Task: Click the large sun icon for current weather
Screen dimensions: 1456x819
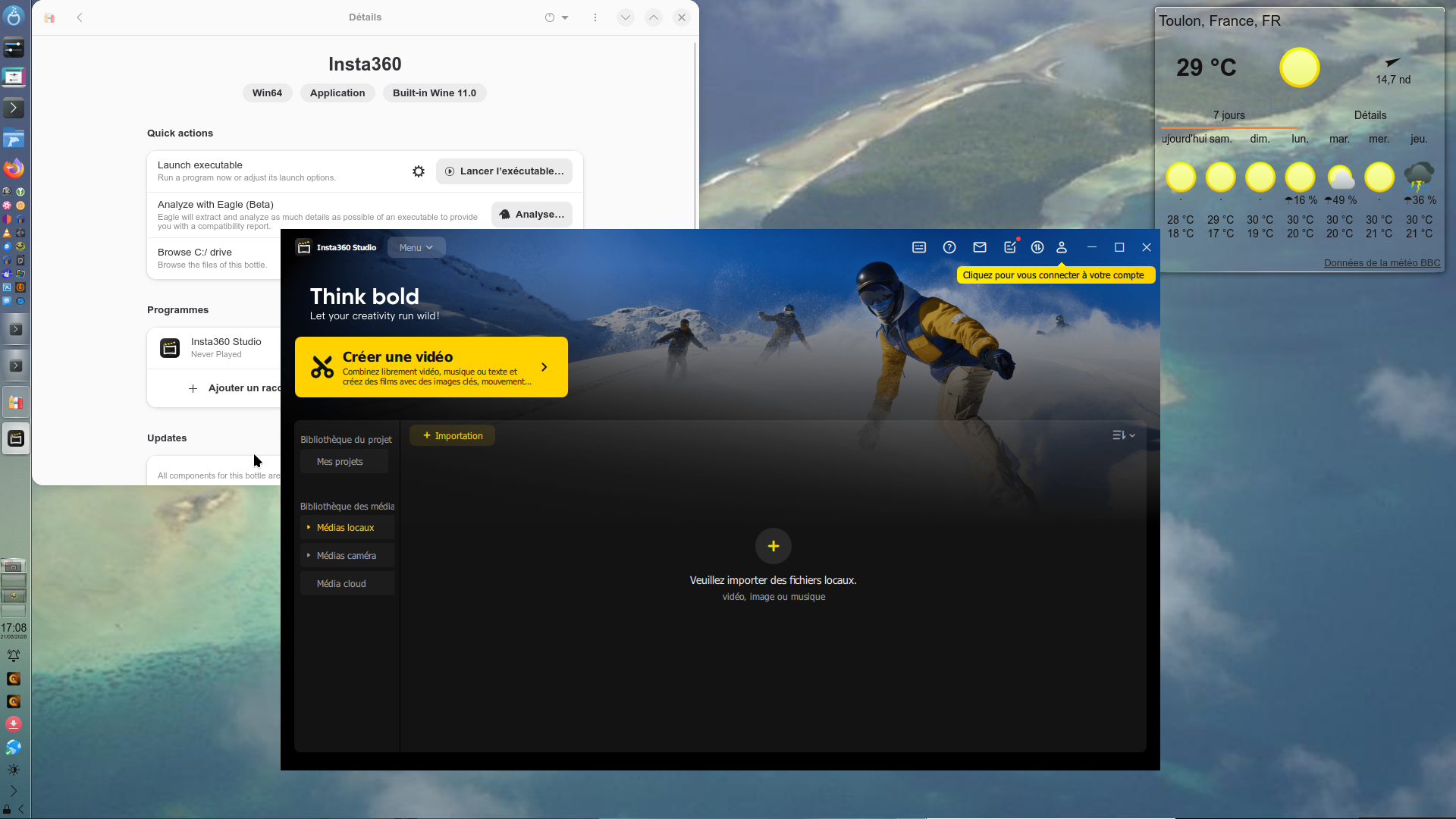Action: pos(1300,67)
